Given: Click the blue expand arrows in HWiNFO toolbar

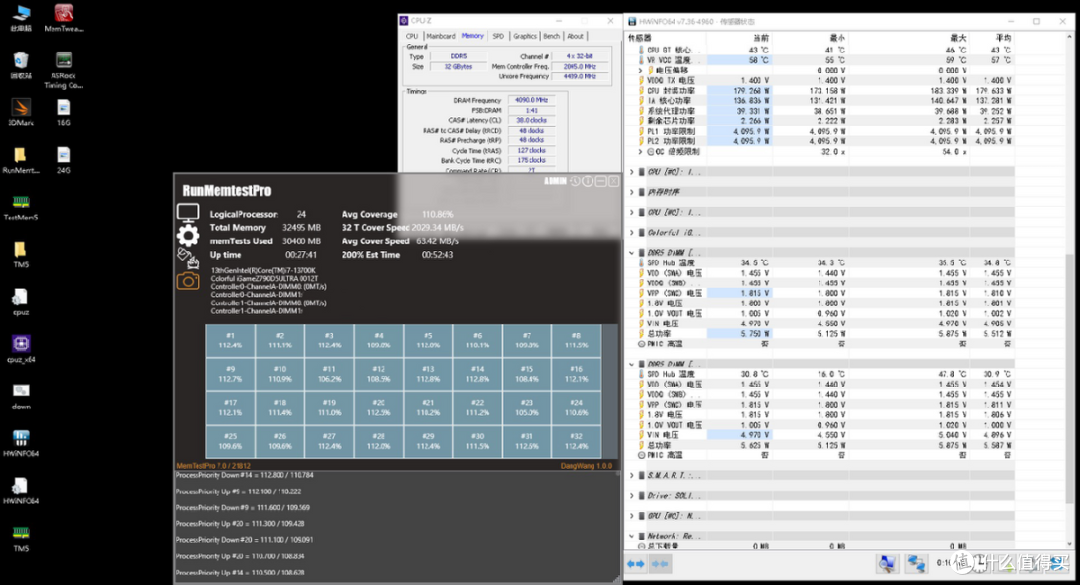Looking at the screenshot, I should [x=636, y=564].
